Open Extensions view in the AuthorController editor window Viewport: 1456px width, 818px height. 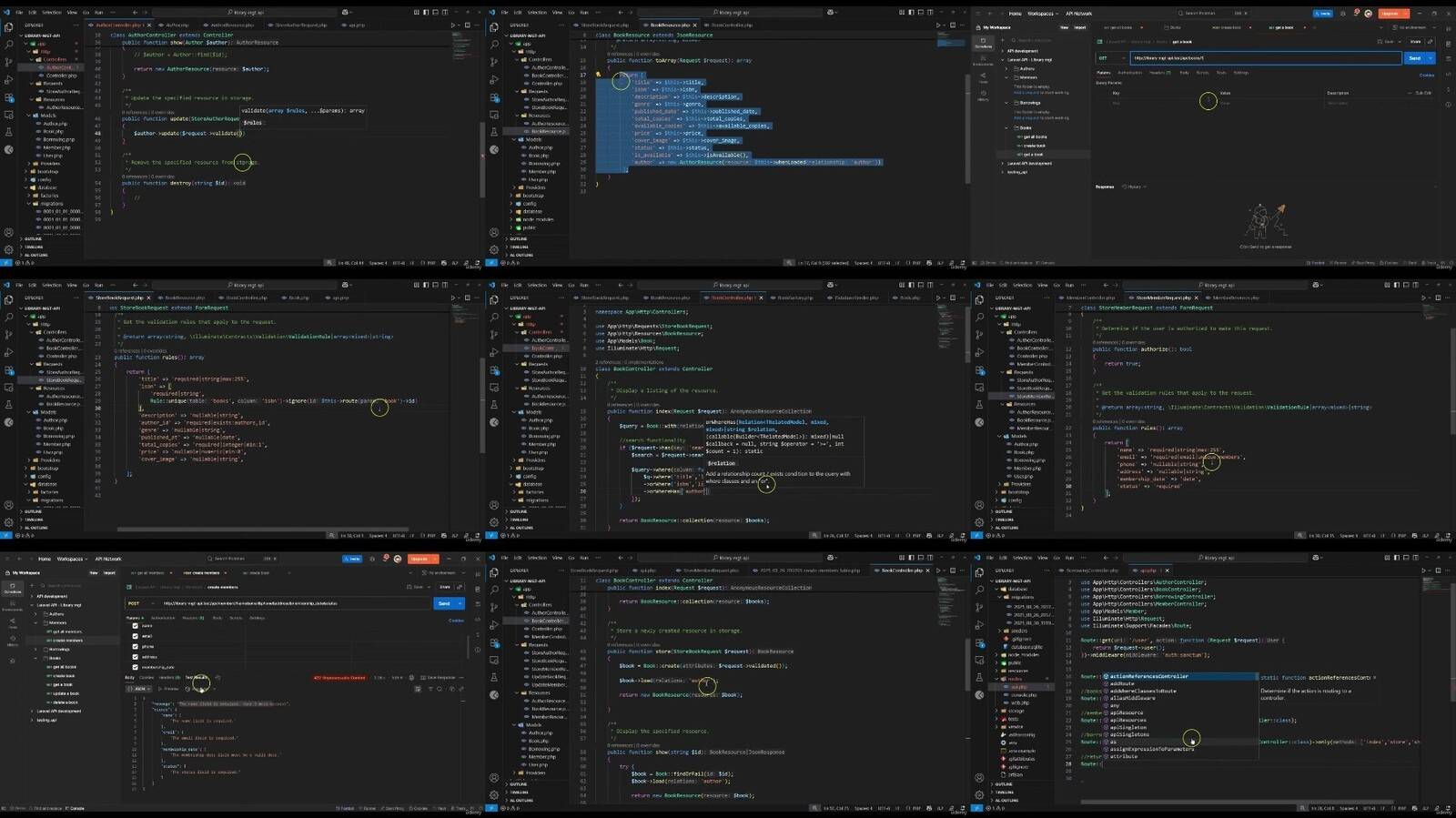tap(8, 97)
